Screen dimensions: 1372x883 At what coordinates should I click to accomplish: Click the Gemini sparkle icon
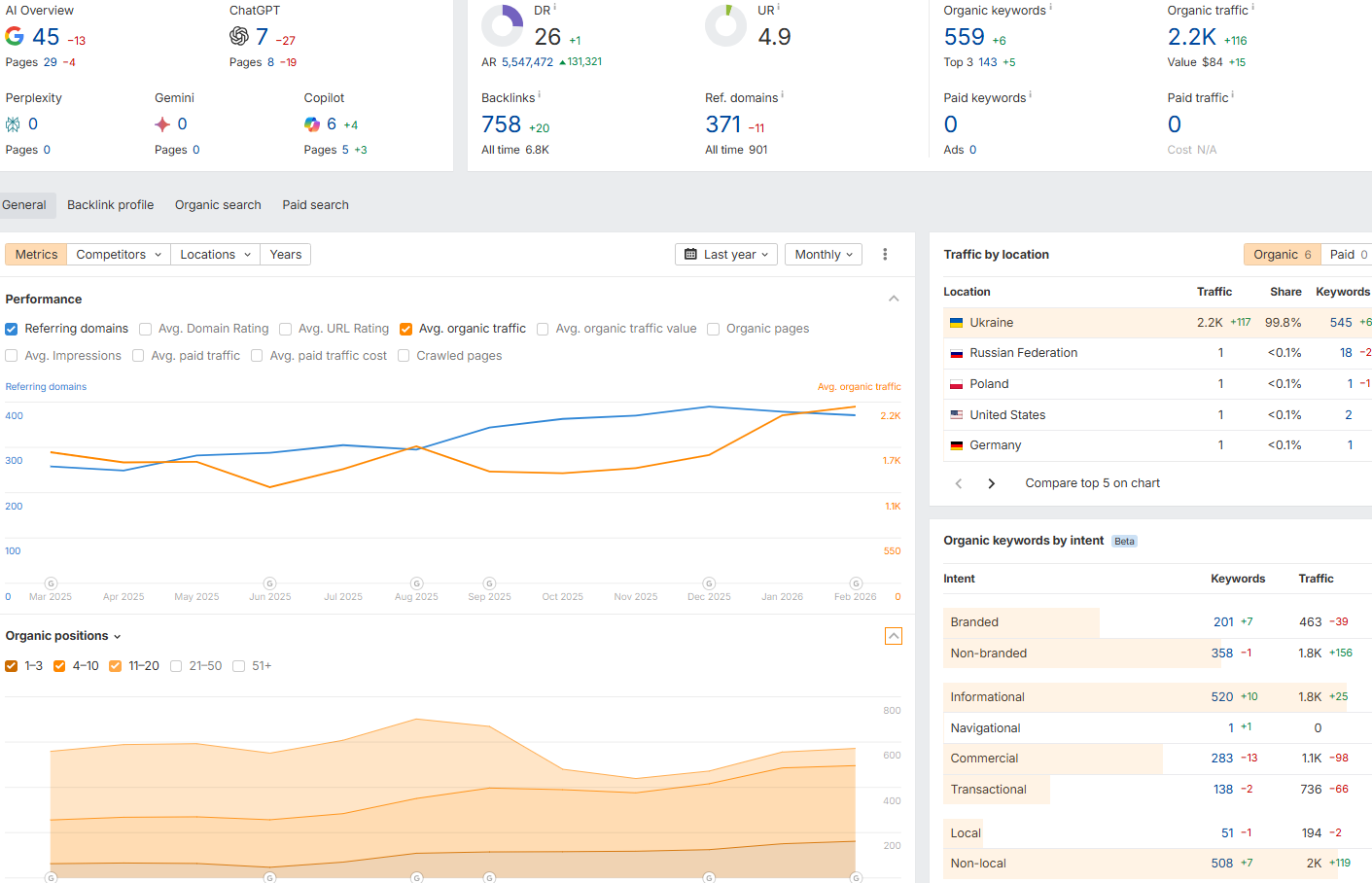click(162, 124)
